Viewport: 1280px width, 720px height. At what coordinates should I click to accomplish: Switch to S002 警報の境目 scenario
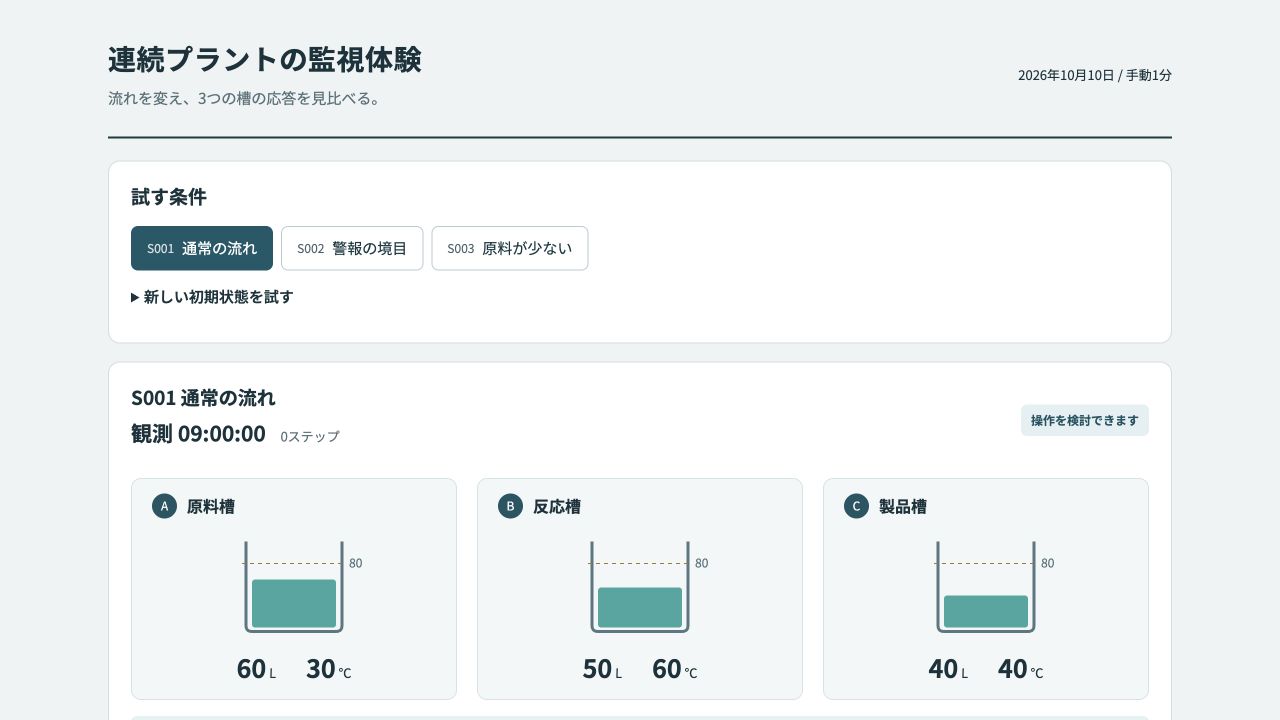click(x=352, y=248)
